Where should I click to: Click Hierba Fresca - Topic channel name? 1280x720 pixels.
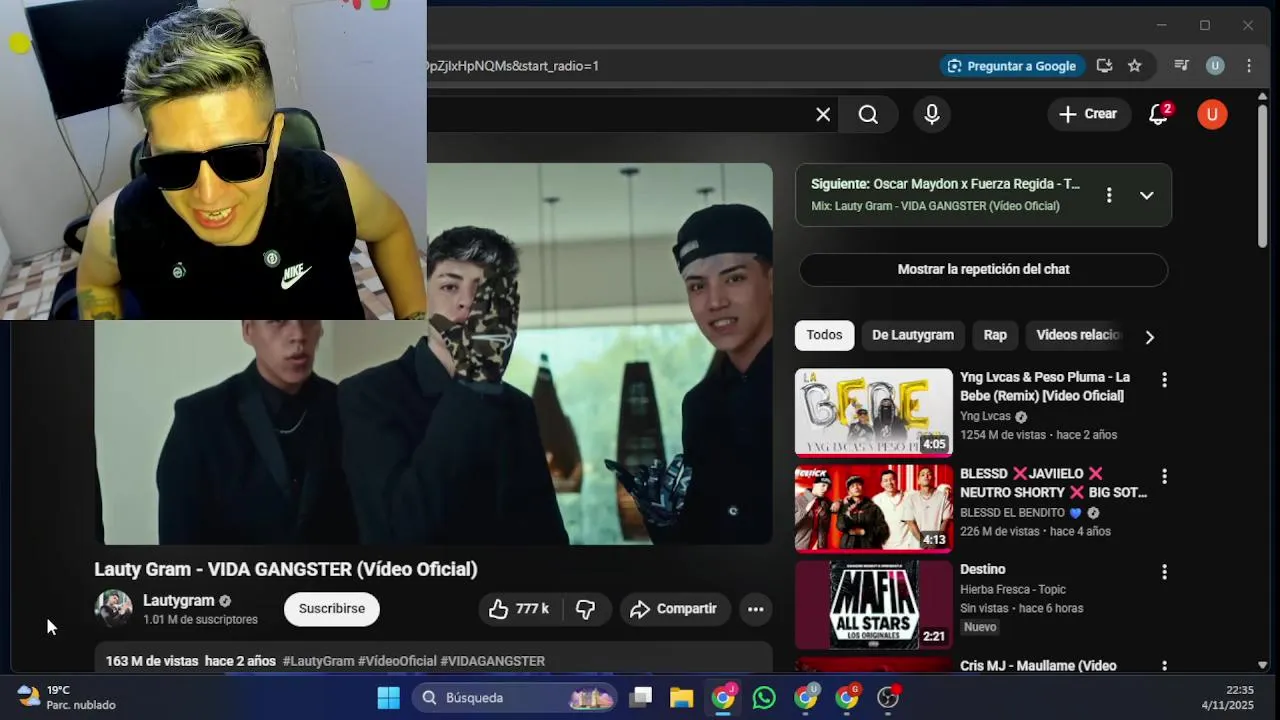coord(1013,590)
